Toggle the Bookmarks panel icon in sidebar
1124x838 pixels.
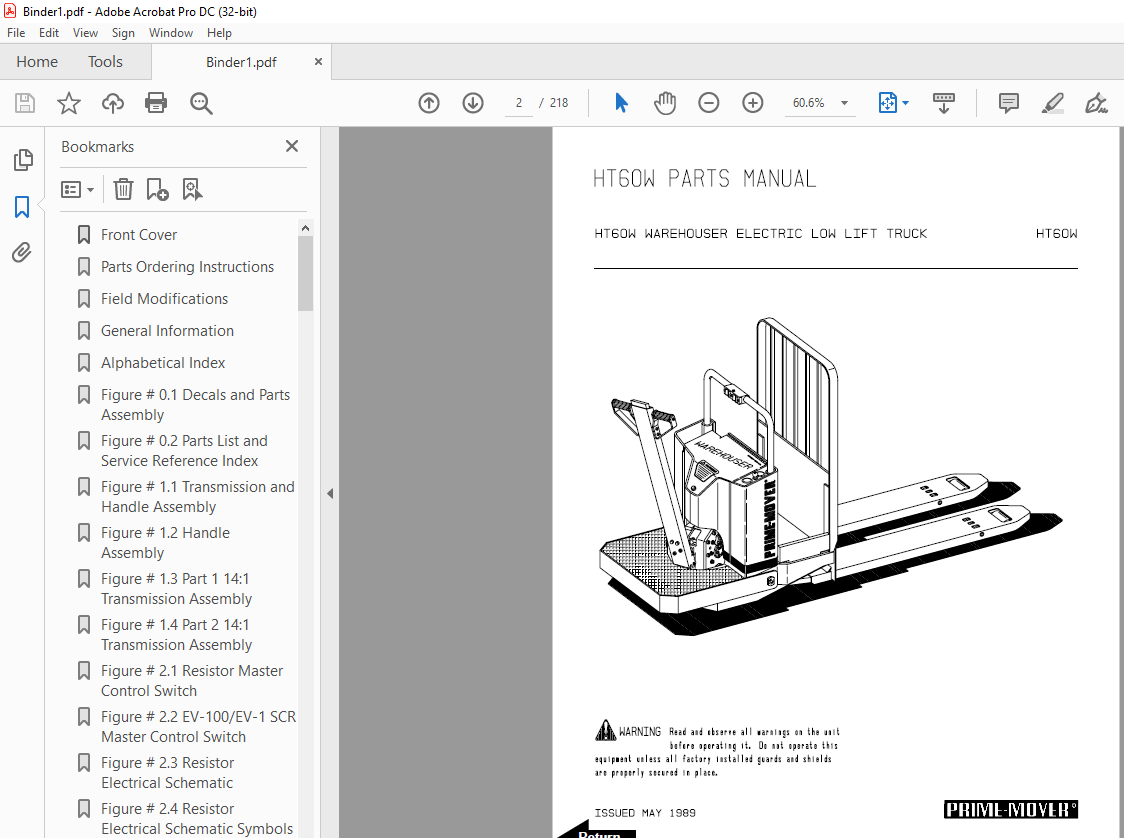pos(22,207)
